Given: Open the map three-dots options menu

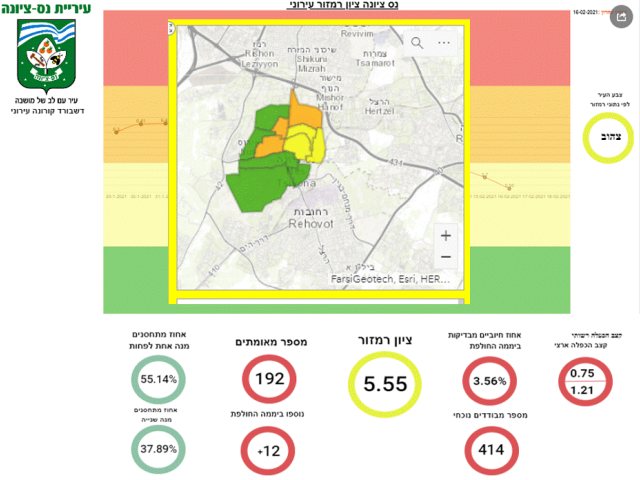Looking at the screenshot, I should point(444,42).
